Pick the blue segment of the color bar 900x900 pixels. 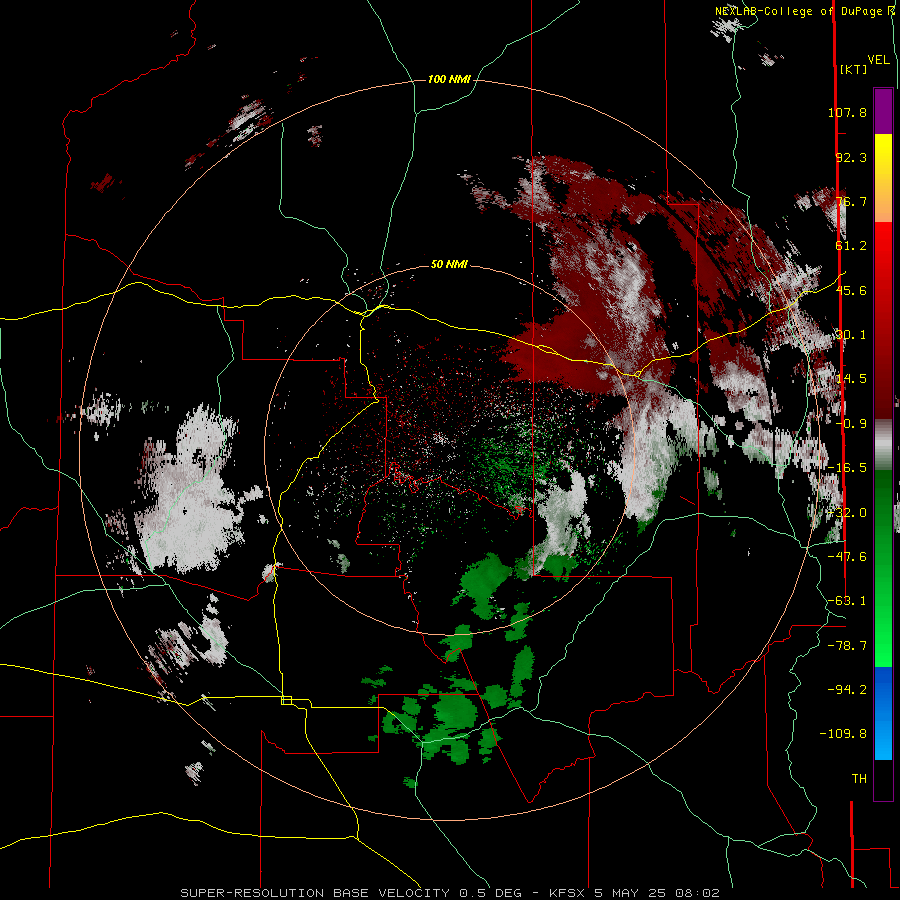883,713
